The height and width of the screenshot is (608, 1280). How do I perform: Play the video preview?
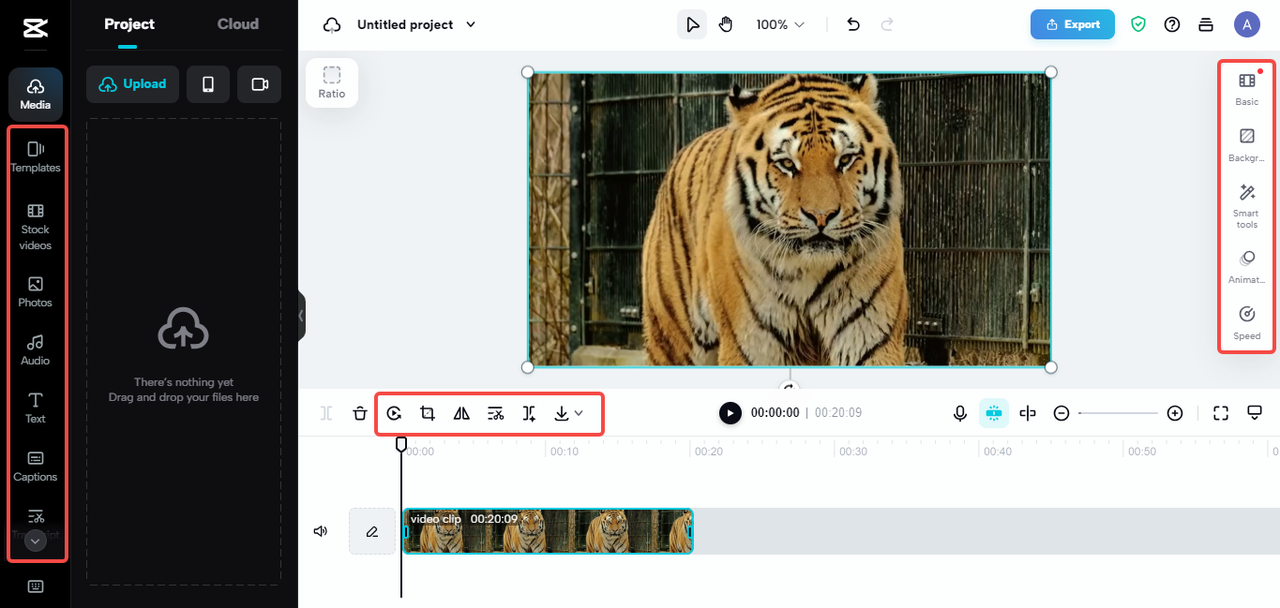(x=731, y=413)
